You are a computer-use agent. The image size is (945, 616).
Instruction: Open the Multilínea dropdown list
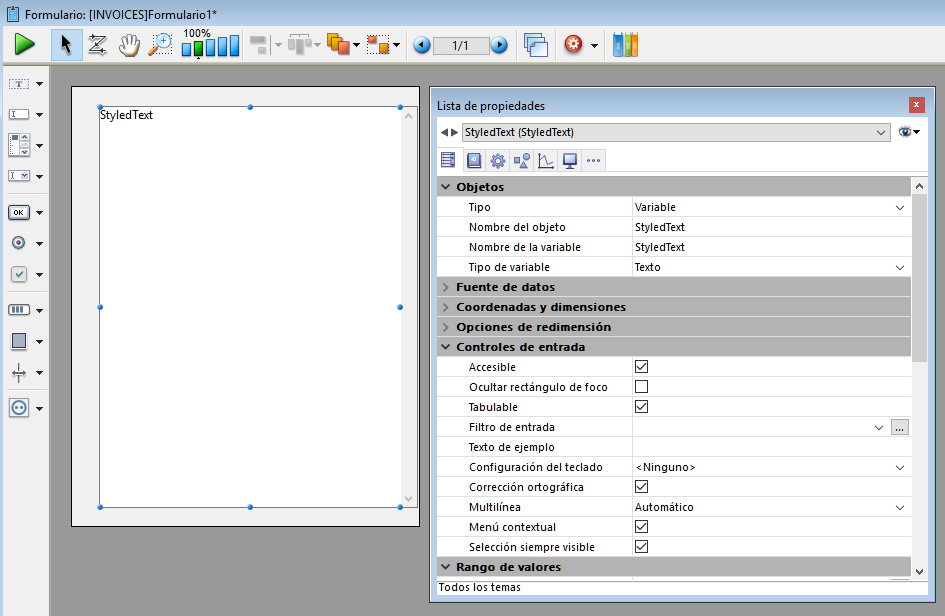[900, 507]
